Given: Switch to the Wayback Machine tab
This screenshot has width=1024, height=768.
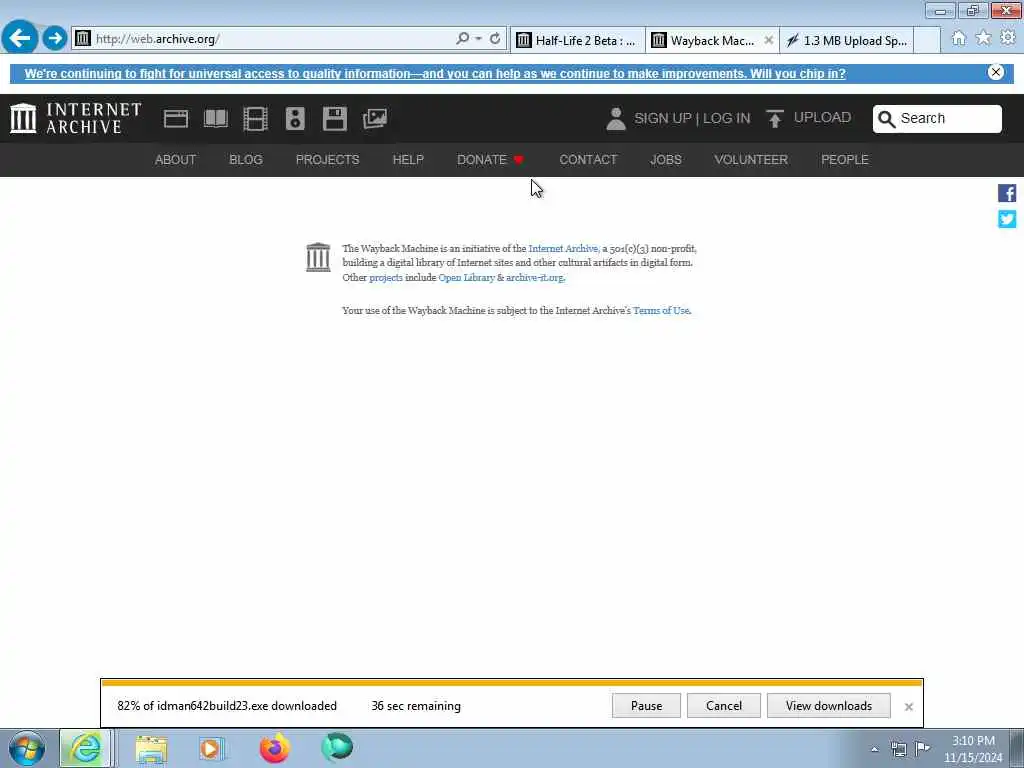Looking at the screenshot, I should (704, 40).
